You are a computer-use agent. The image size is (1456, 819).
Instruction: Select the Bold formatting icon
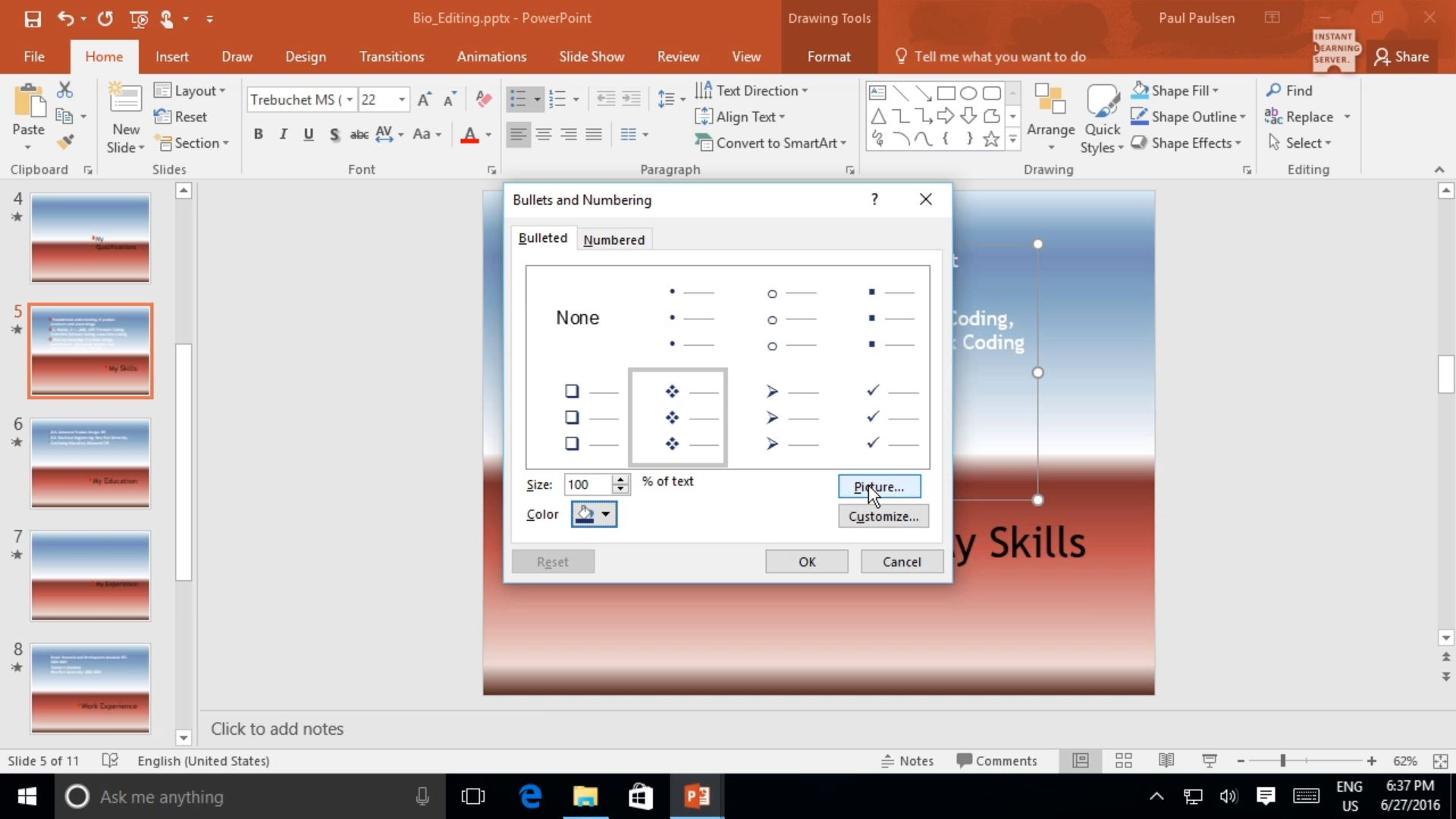258,133
